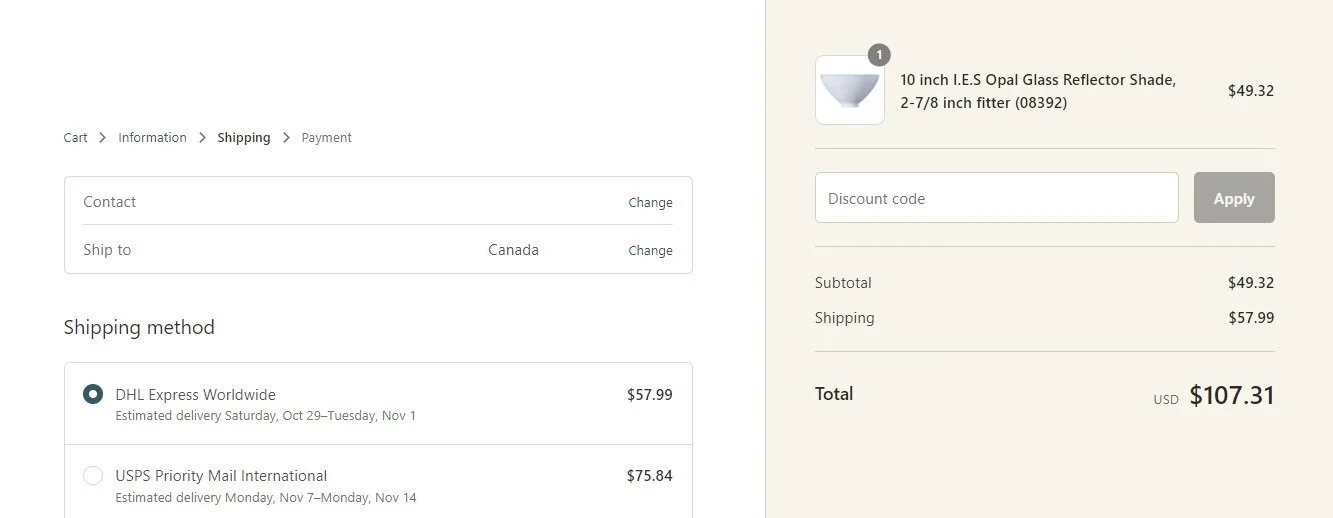This screenshot has width=1333, height=518.
Task: Choose USPS Priority Mail International radio
Action: pyautogui.click(x=93, y=475)
